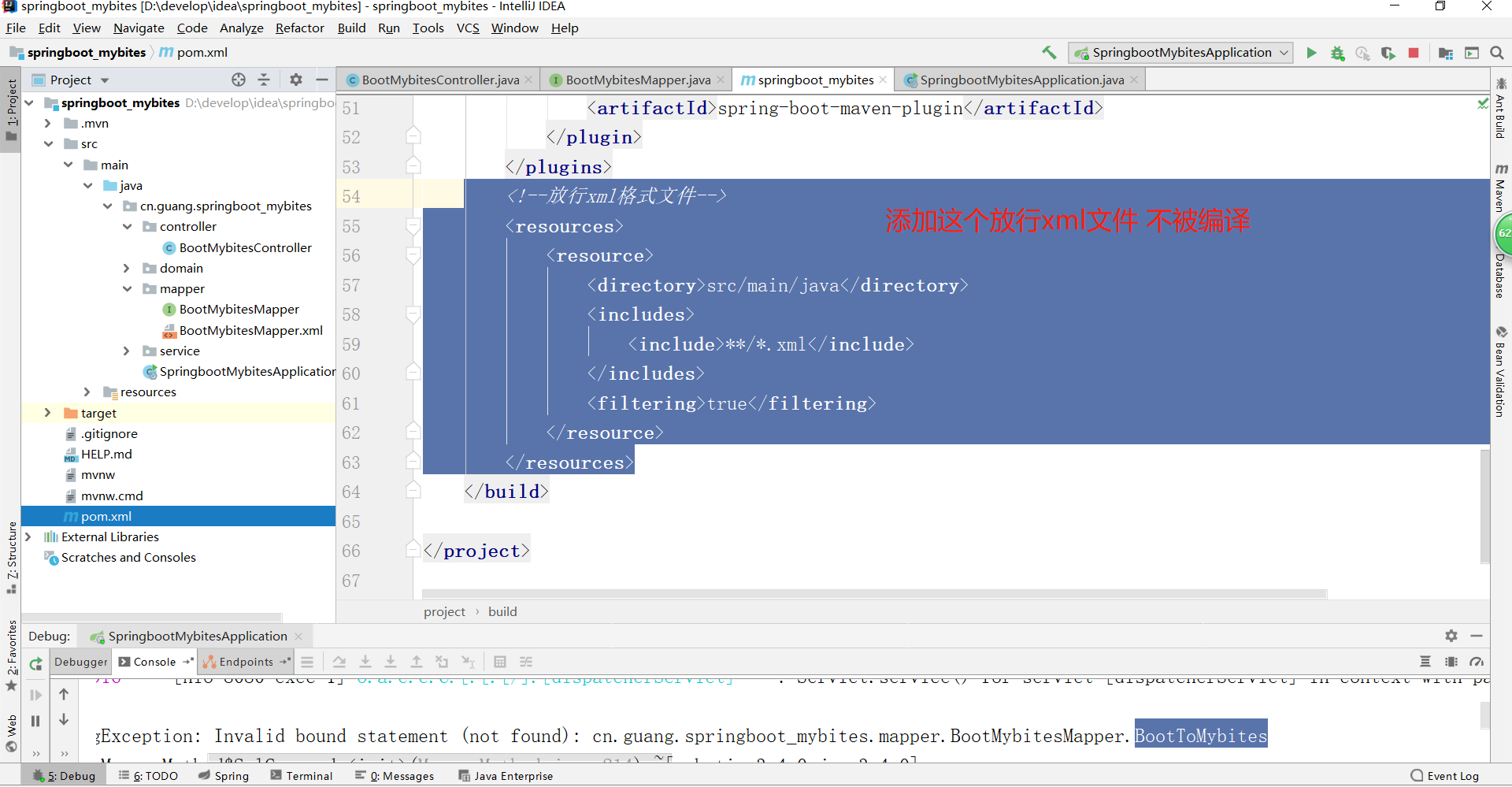Expand the domain package
1512x787 pixels.
click(126, 269)
